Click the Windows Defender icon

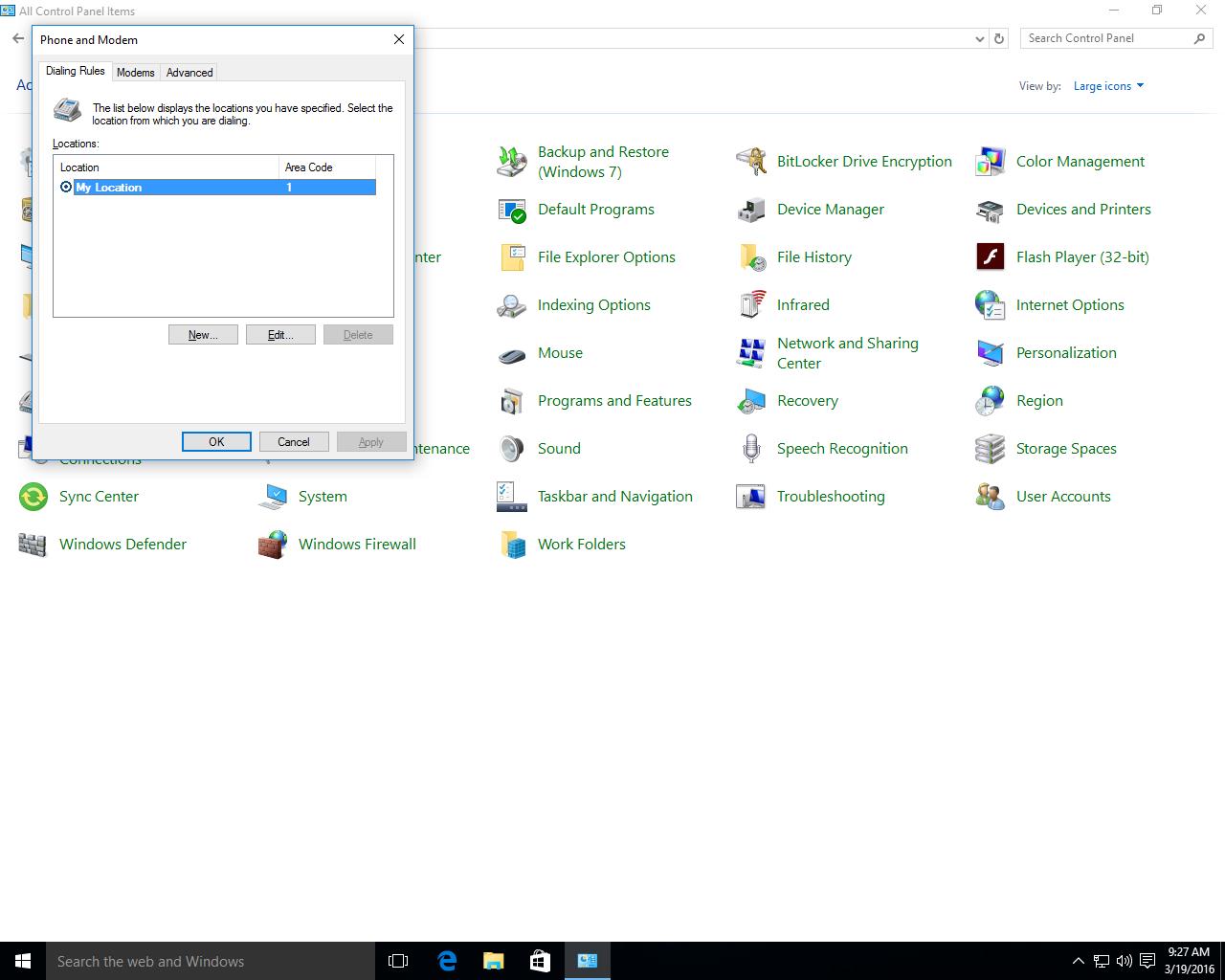pos(33,545)
